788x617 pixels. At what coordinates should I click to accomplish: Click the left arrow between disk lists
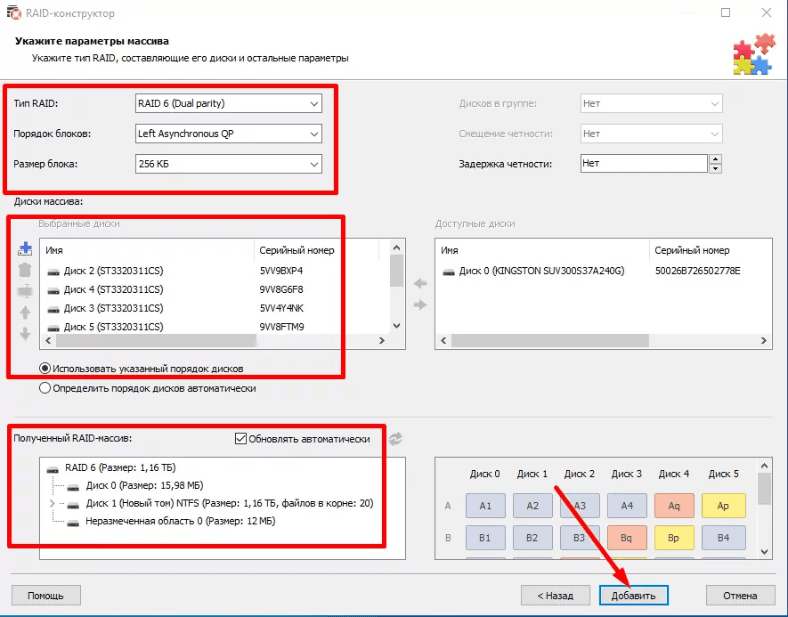coord(420,284)
